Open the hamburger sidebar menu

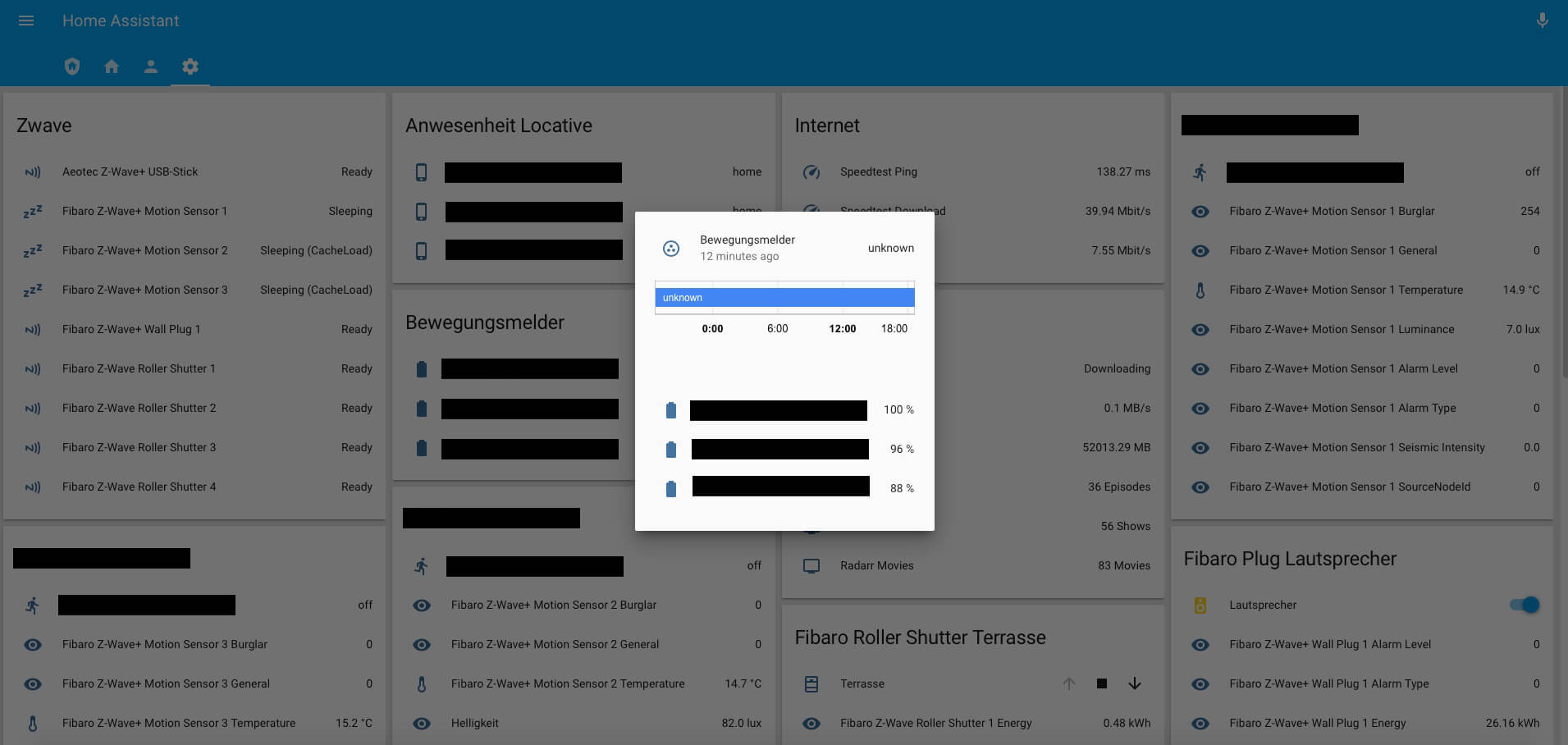(26, 21)
